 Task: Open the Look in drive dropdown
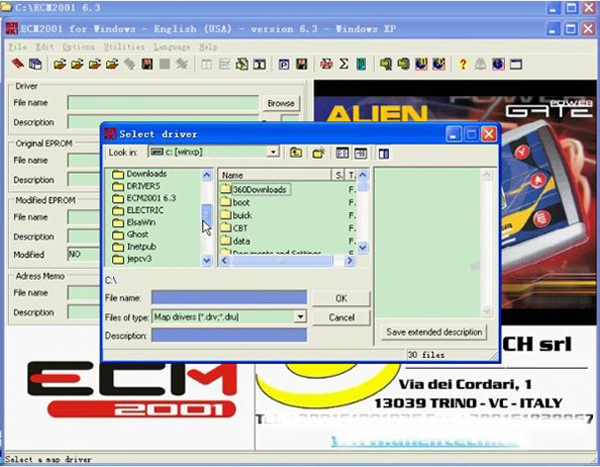[273, 152]
